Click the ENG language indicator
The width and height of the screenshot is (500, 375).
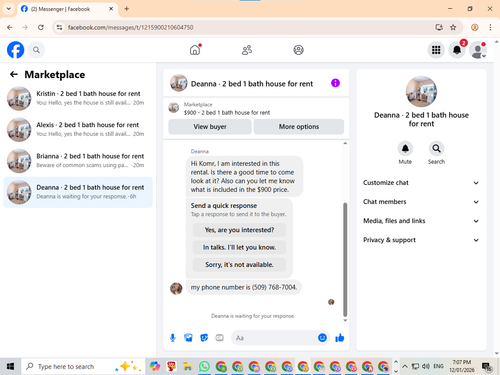point(438,367)
